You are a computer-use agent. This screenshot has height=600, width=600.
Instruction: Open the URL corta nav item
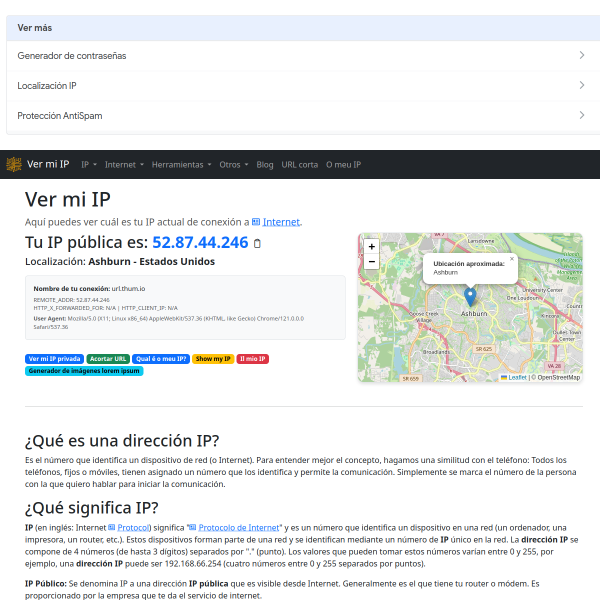300,165
